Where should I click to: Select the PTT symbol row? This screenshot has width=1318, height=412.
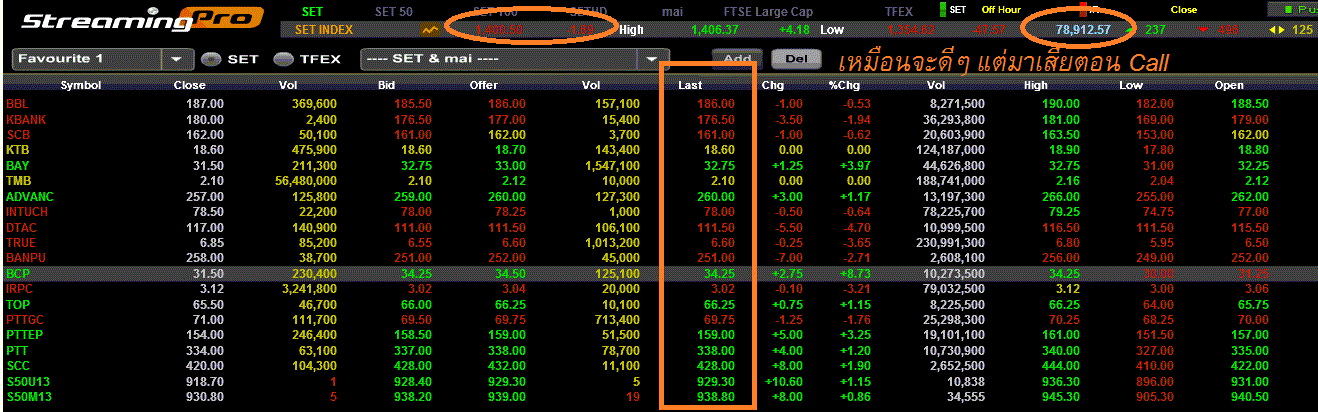(659, 351)
